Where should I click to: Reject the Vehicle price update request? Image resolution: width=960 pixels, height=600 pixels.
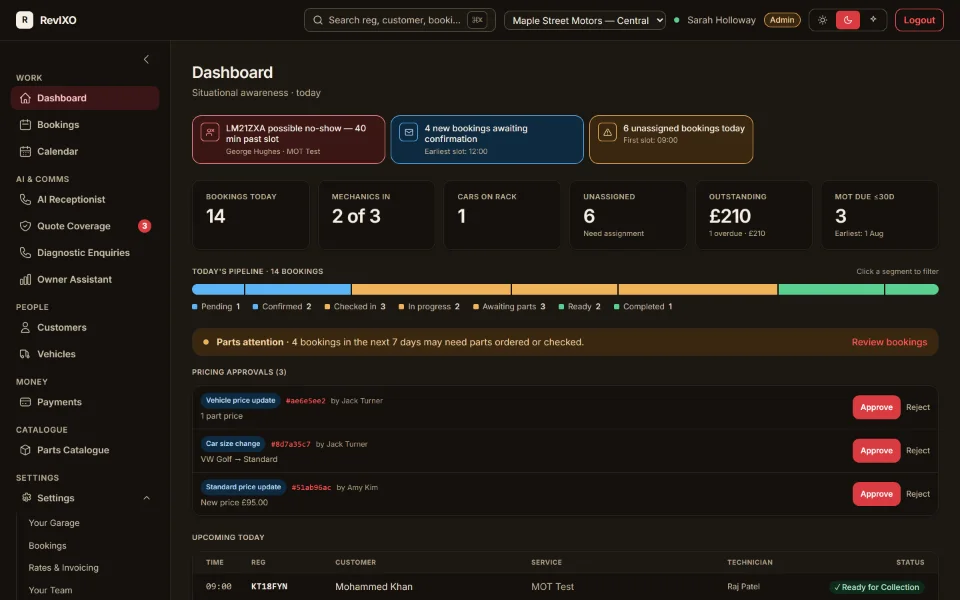tap(918, 407)
